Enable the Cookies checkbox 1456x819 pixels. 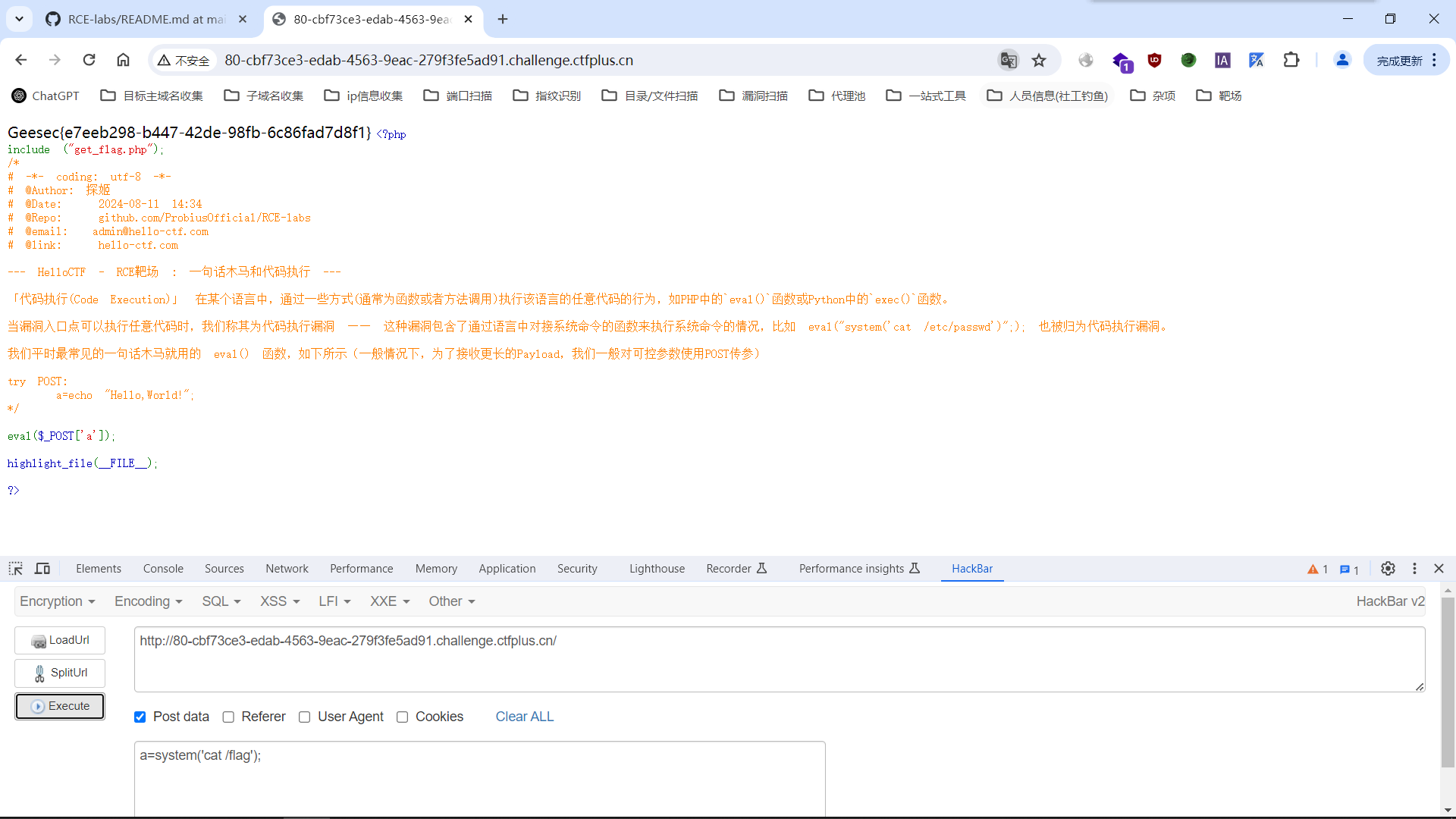[403, 717]
